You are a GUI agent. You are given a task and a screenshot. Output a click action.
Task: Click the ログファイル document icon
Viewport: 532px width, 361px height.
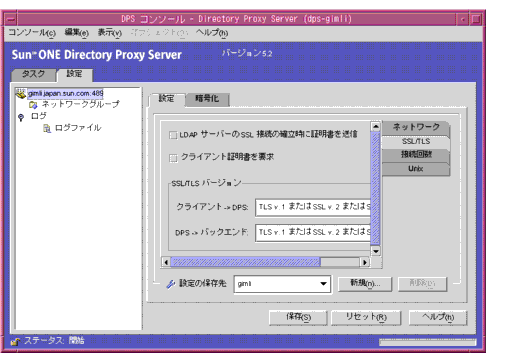tap(47, 128)
